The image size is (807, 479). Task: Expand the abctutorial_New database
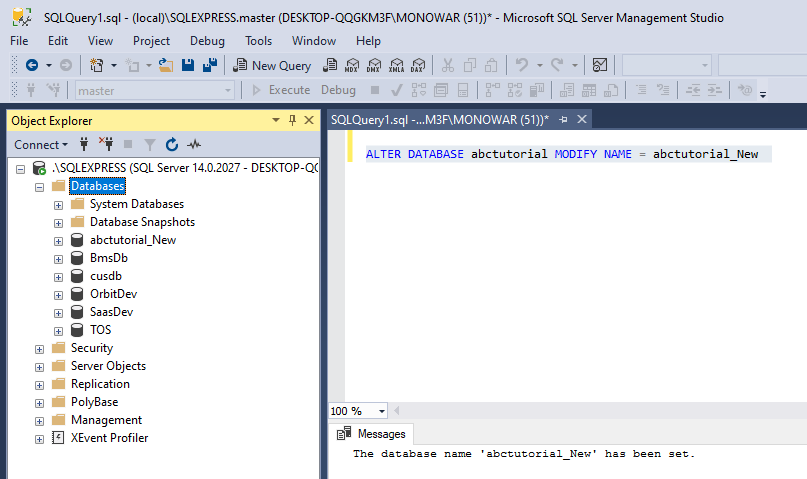tap(59, 241)
